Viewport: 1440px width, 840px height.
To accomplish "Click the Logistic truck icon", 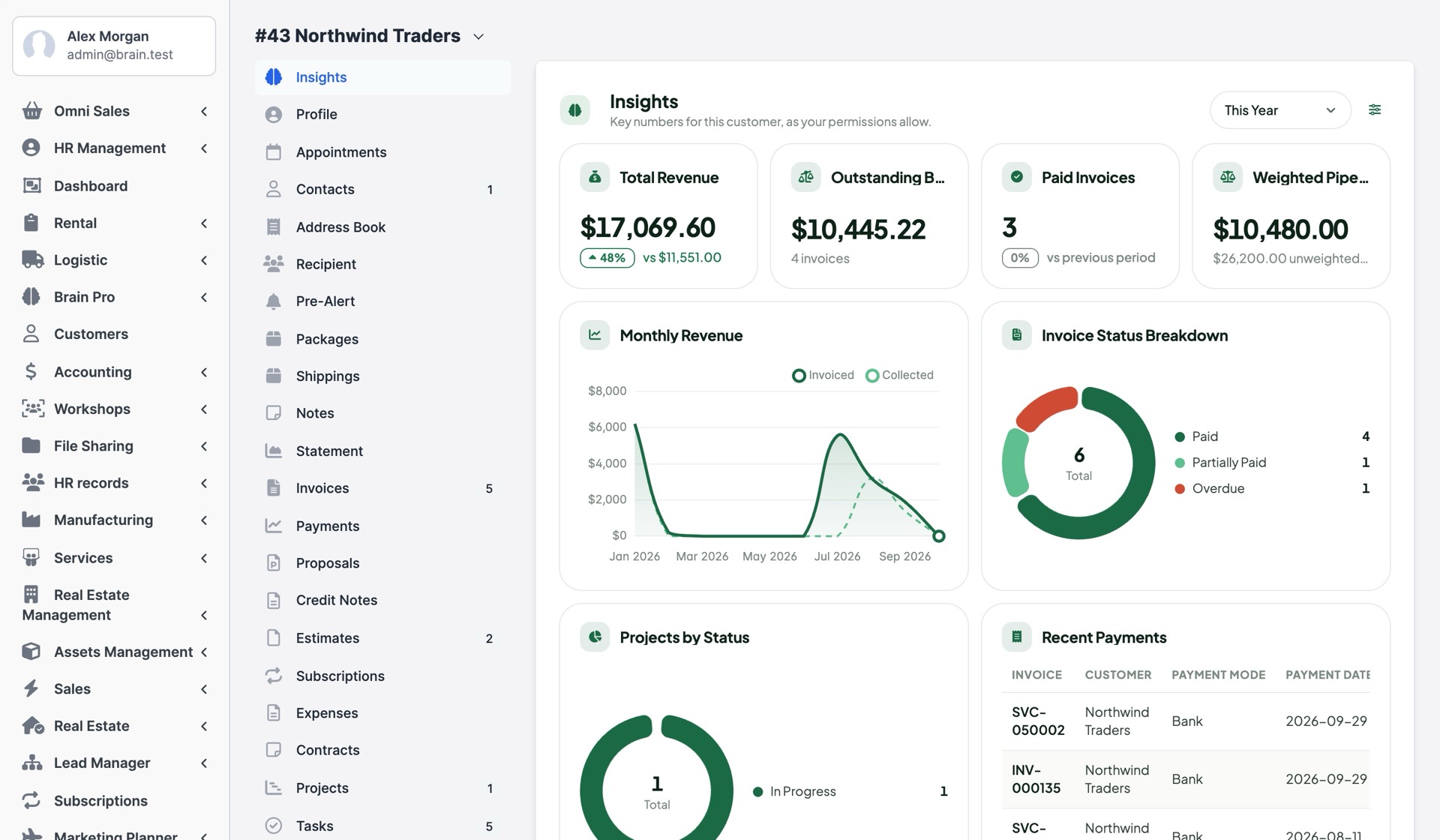I will click(x=32, y=259).
